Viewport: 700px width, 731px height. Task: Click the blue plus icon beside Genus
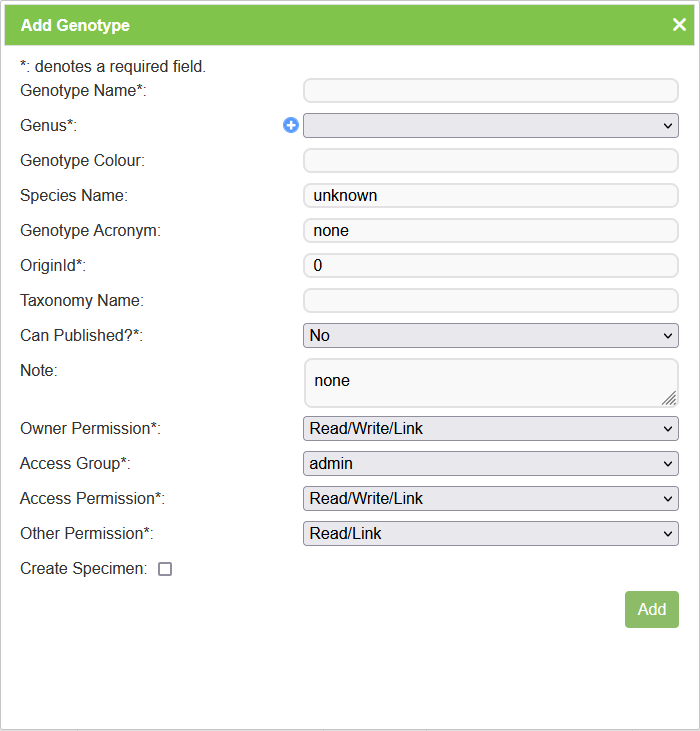291,125
